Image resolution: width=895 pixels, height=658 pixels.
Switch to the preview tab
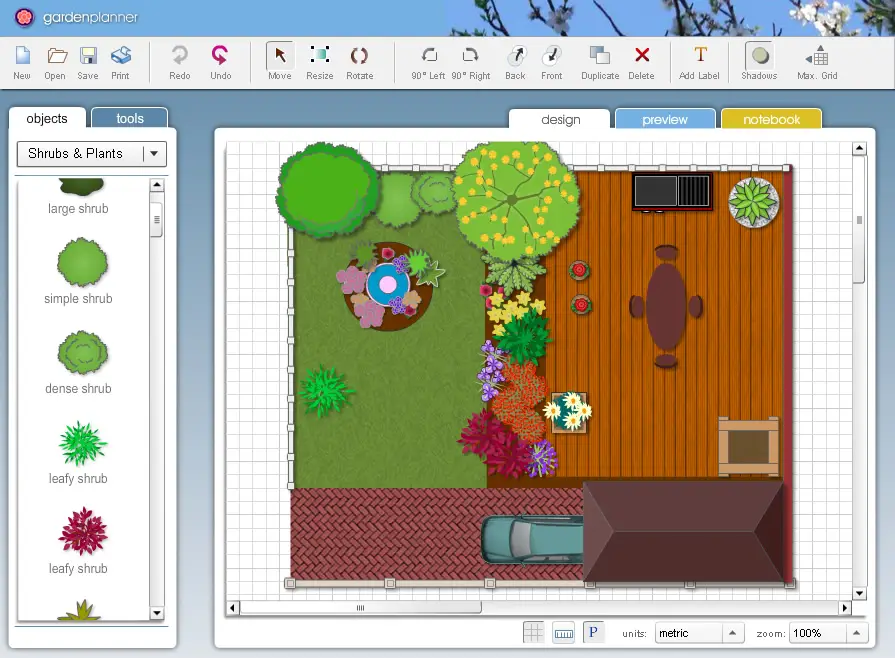664,118
